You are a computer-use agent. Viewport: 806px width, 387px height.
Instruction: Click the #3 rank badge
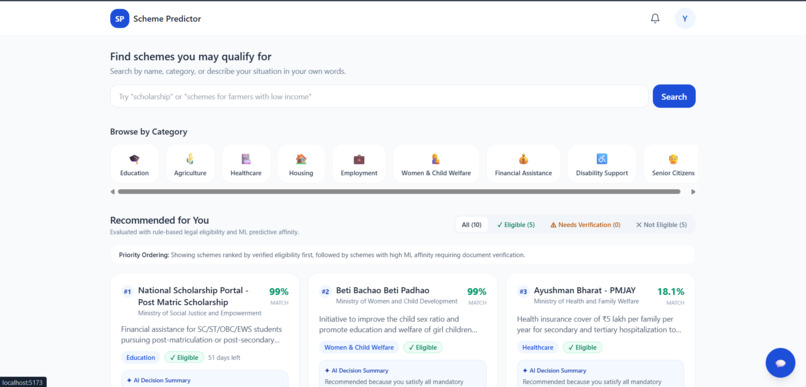tap(523, 291)
